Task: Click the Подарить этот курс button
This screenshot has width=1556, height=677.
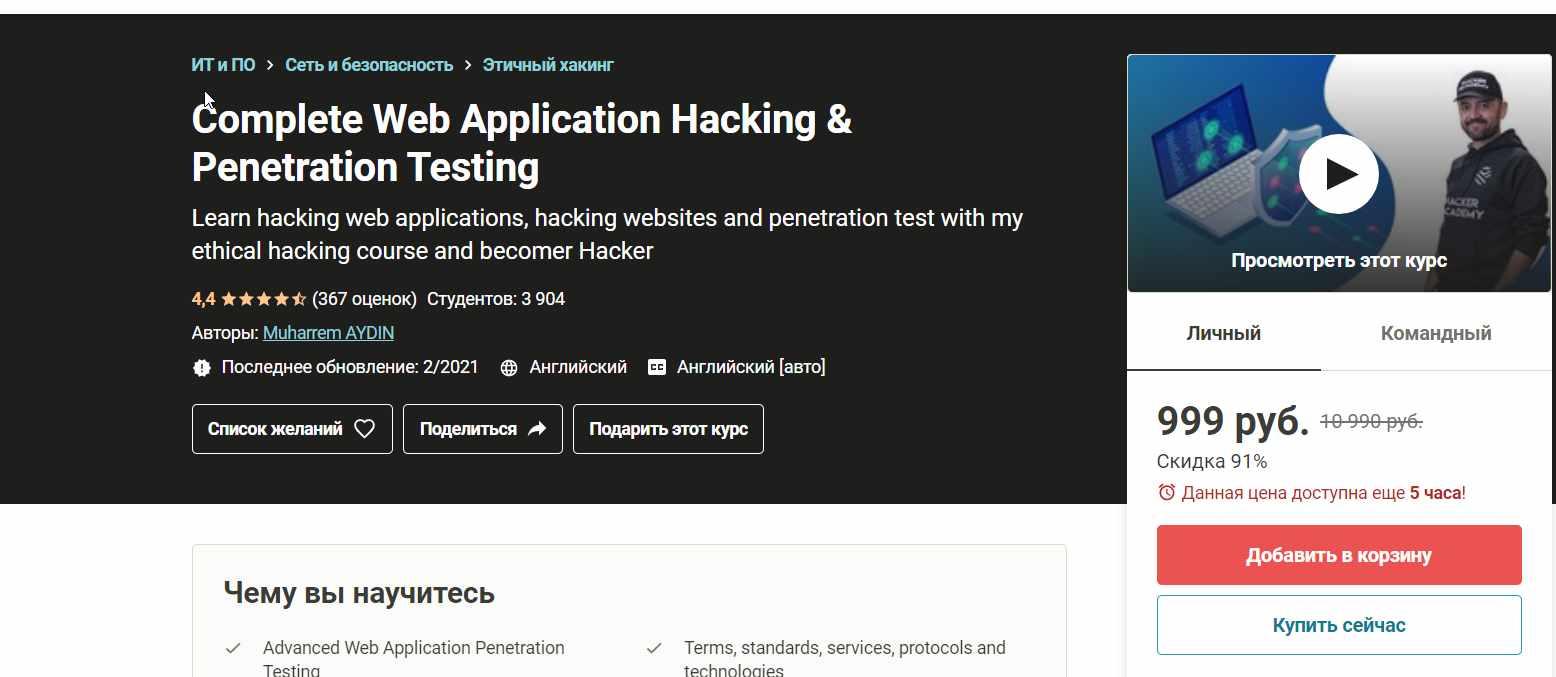Action: pyautogui.click(x=668, y=429)
